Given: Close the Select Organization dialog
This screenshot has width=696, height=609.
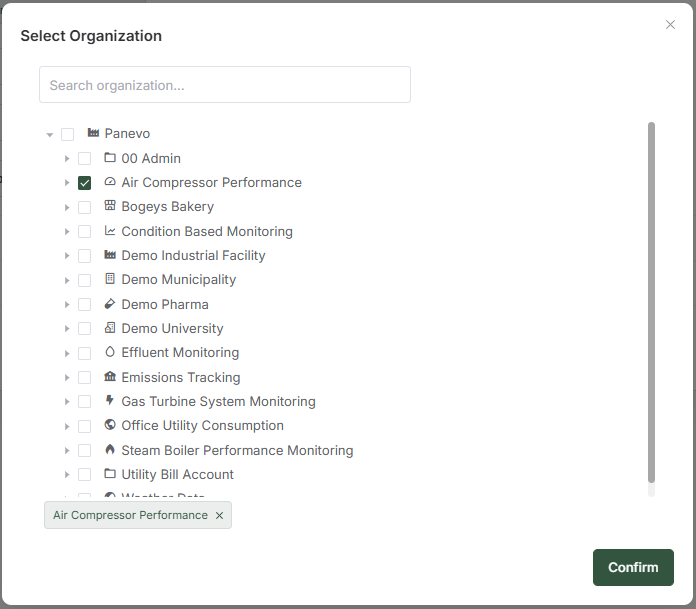Looking at the screenshot, I should click(670, 24).
